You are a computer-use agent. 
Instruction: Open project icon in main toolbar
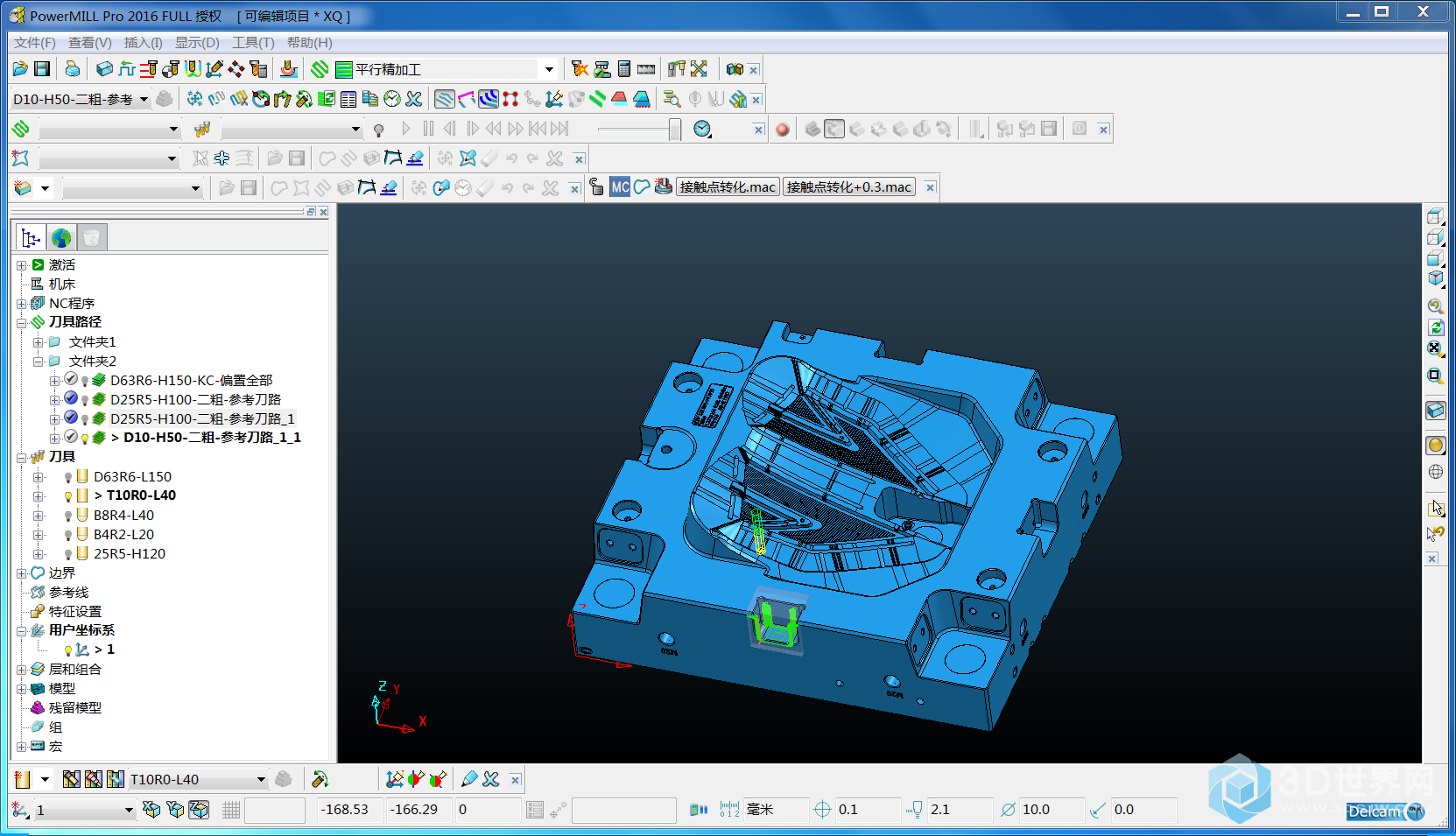[x=21, y=69]
